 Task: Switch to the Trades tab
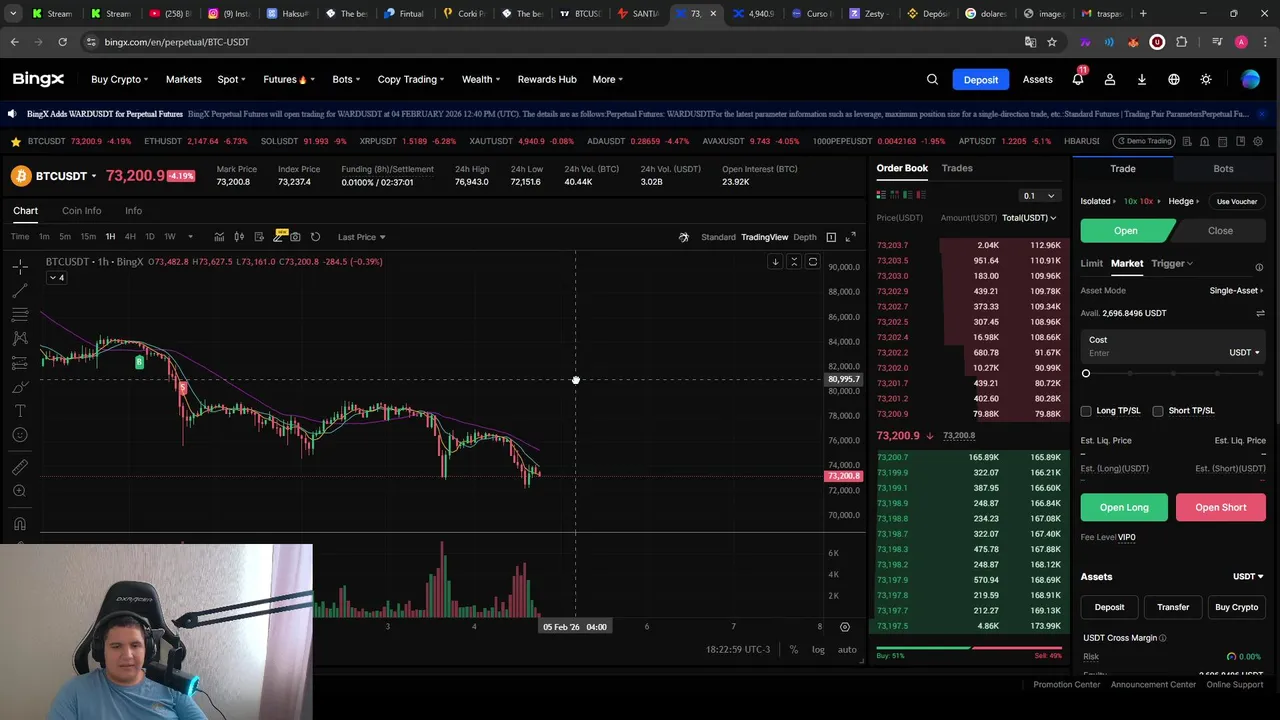(x=957, y=168)
